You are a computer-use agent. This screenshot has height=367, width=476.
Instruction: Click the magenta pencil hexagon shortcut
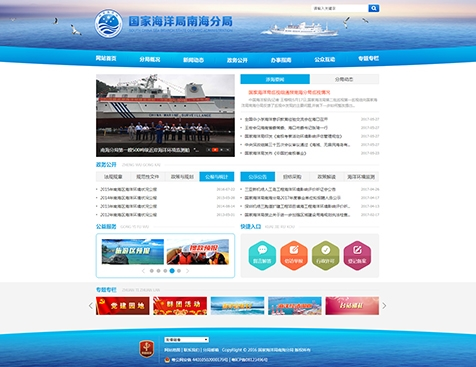pos(357,255)
